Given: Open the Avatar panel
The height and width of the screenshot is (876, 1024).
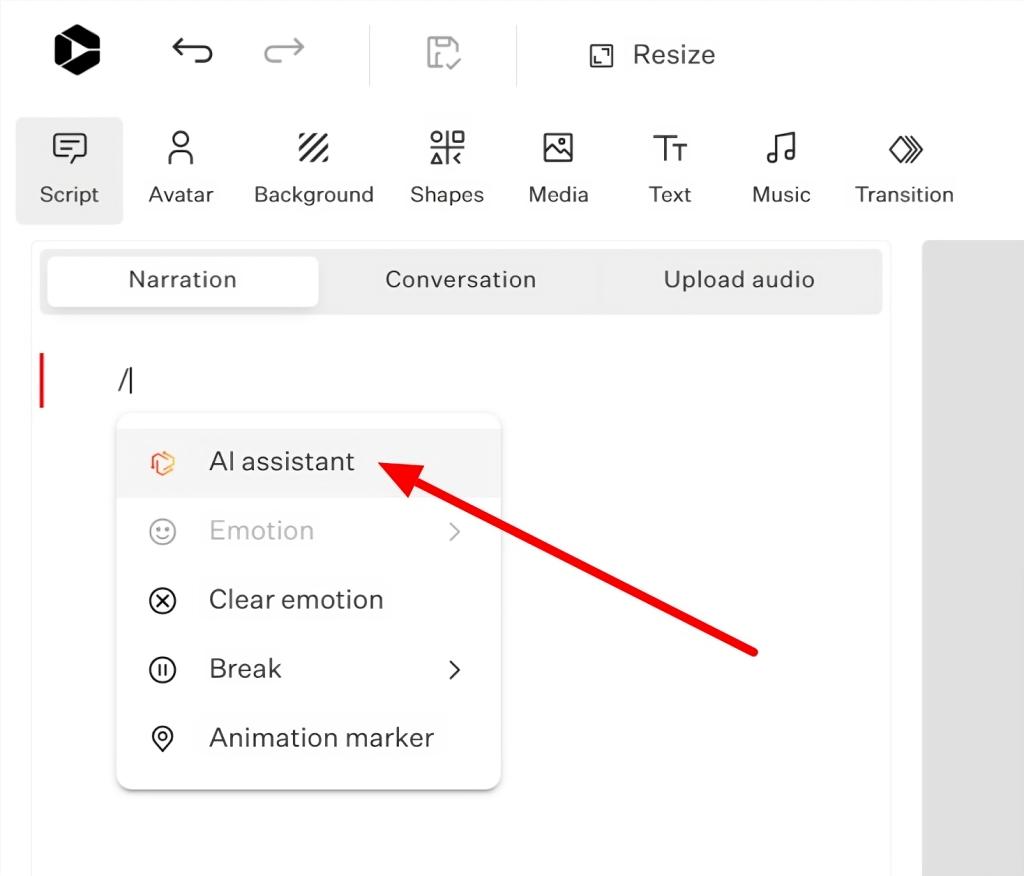Looking at the screenshot, I should click(x=181, y=170).
